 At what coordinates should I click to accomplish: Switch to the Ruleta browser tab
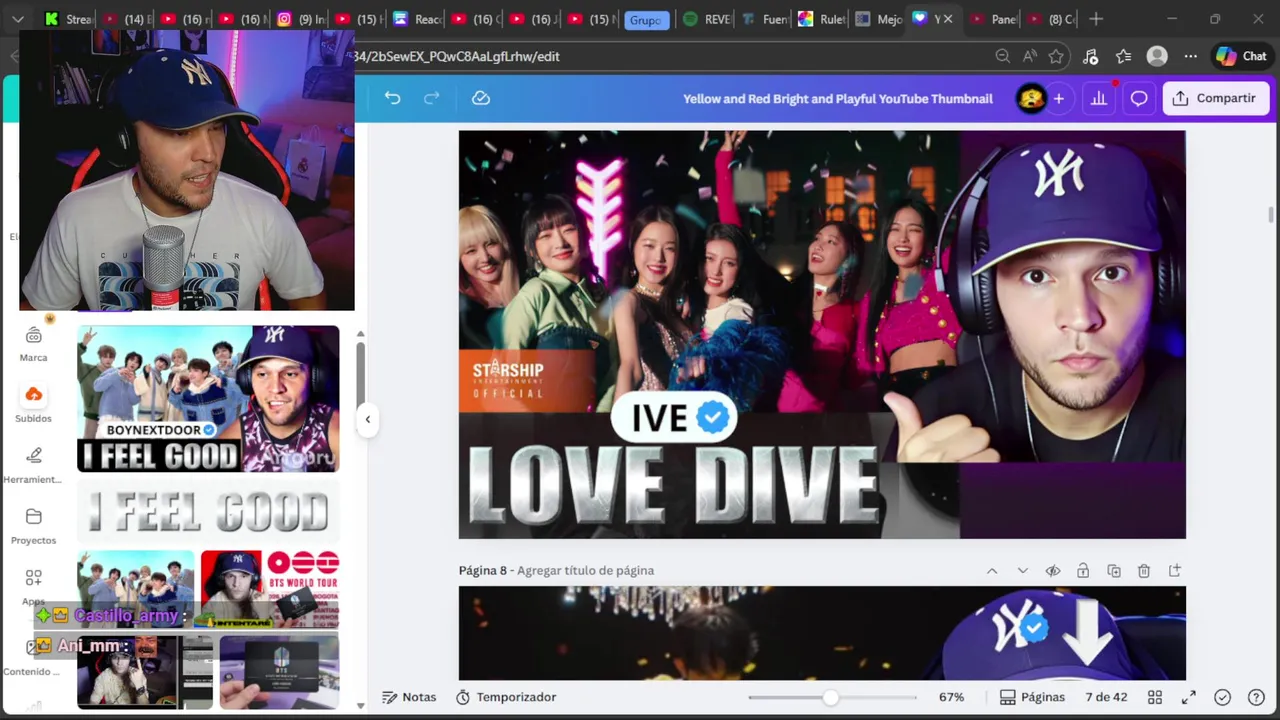pyautogui.click(x=822, y=19)
